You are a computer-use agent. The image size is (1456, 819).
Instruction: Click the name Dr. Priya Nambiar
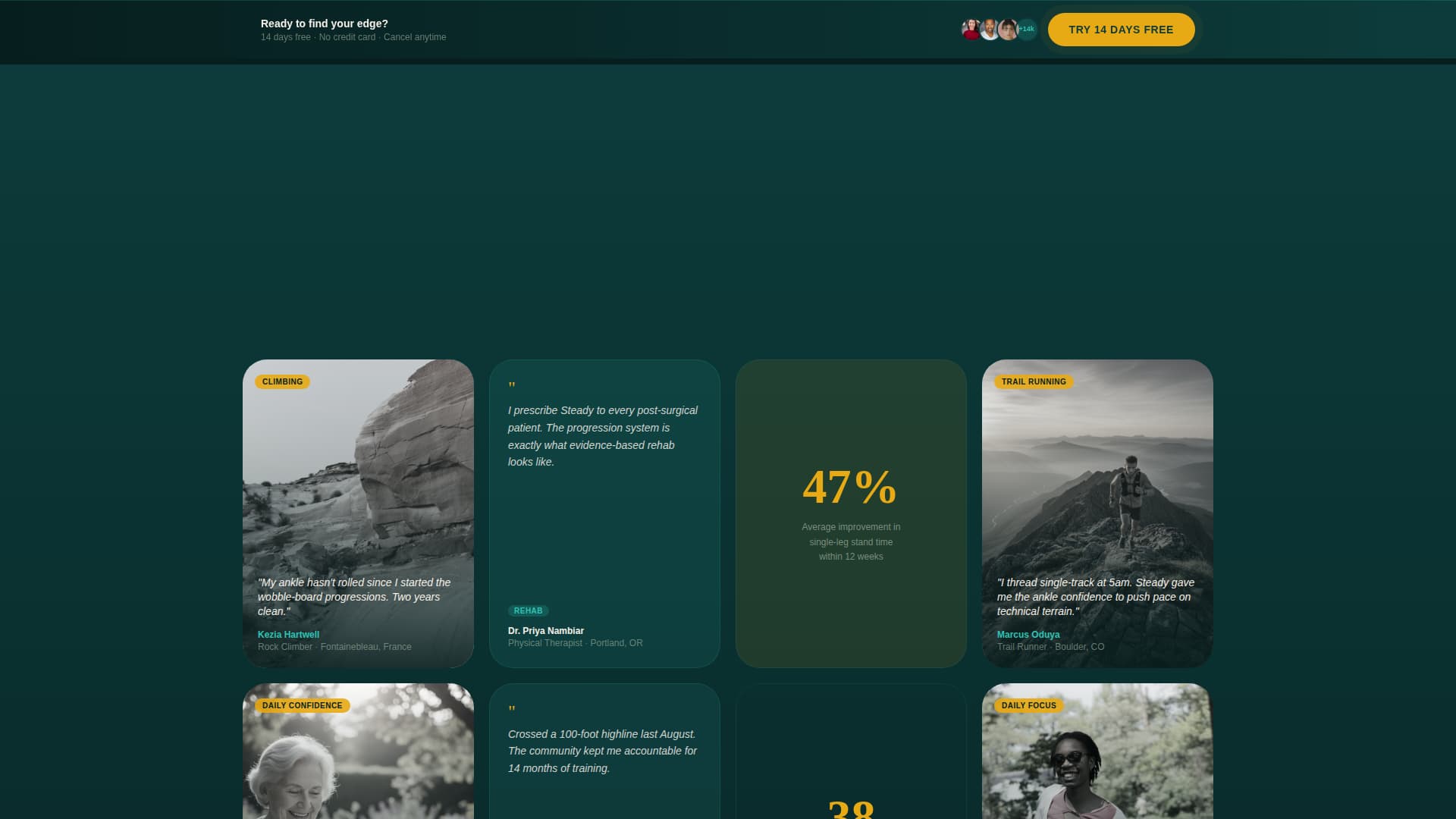click(546, 631)
